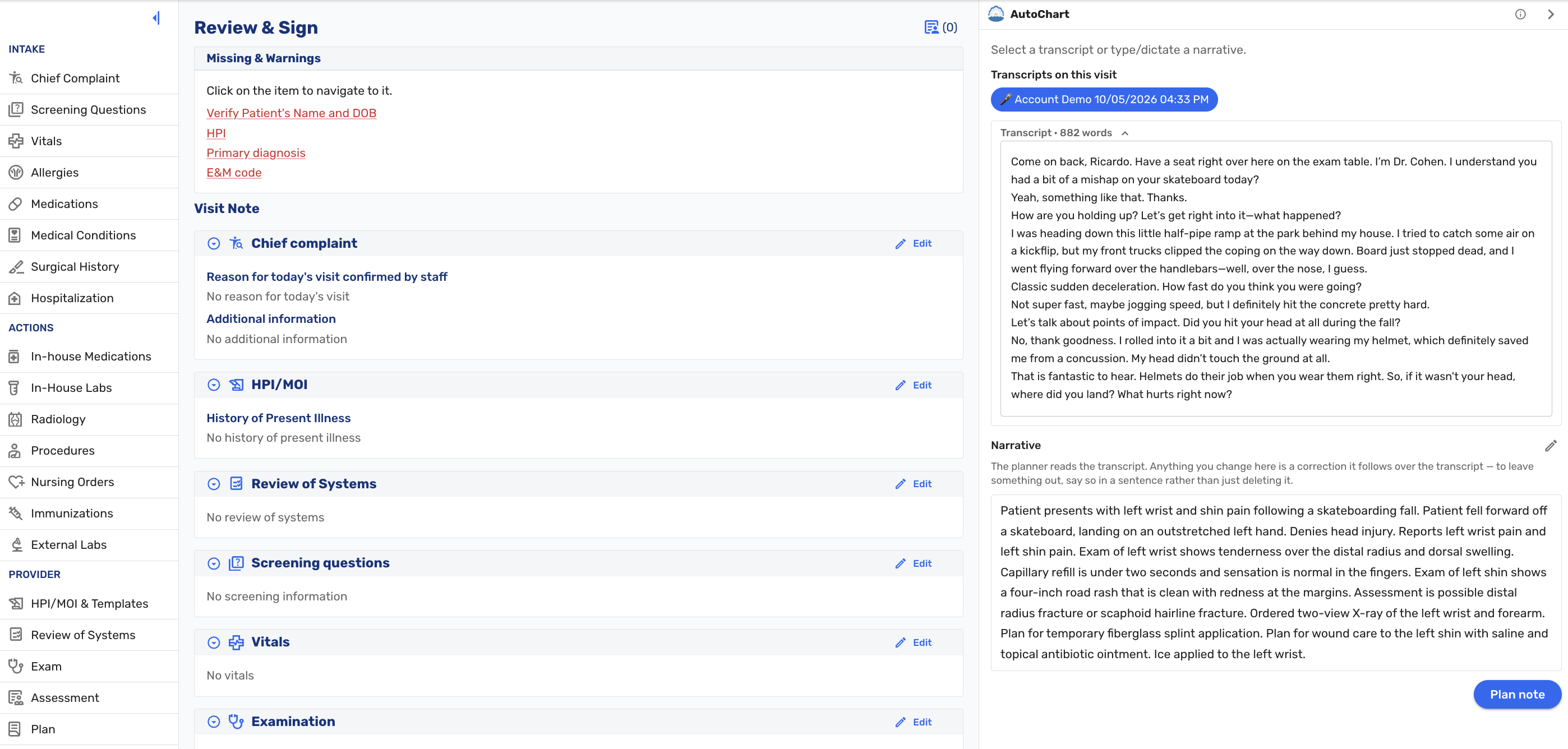This screenshot has height=749, width=1568.
Task: Collapse the Review of Systems section
Action: pyautogui.click(x=214, y=484)
